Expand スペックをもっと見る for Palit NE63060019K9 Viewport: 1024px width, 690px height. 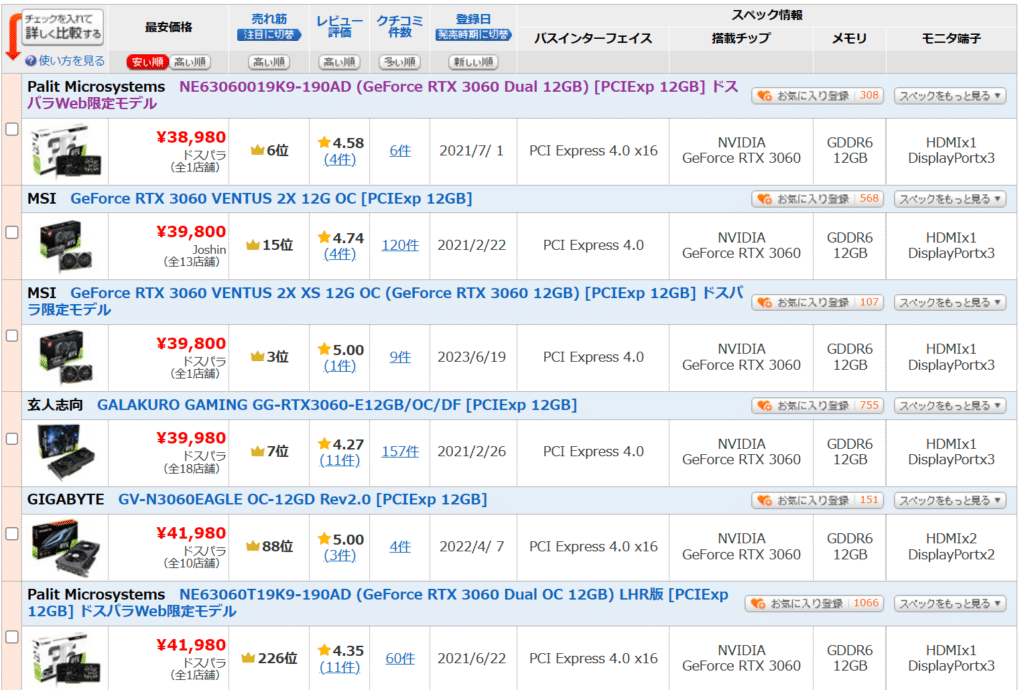(950, 96)
